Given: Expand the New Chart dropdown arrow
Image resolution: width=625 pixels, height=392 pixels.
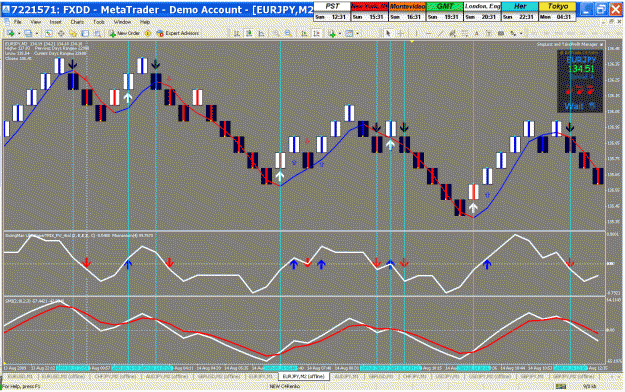Looking at the screenshot, I should click(x=19, y=33).
